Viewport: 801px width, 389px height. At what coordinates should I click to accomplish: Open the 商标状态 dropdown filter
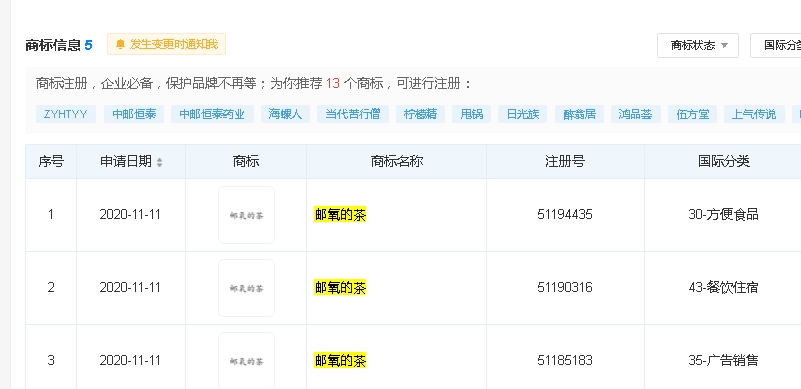(698, 45)
